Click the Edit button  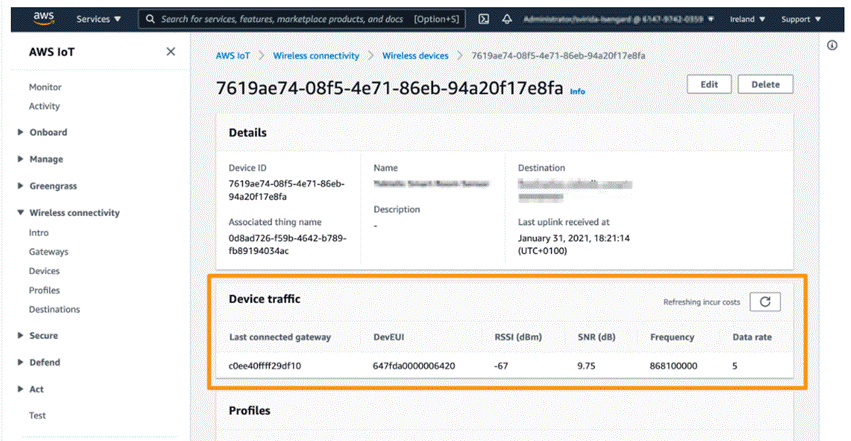(x=709, y=84)
